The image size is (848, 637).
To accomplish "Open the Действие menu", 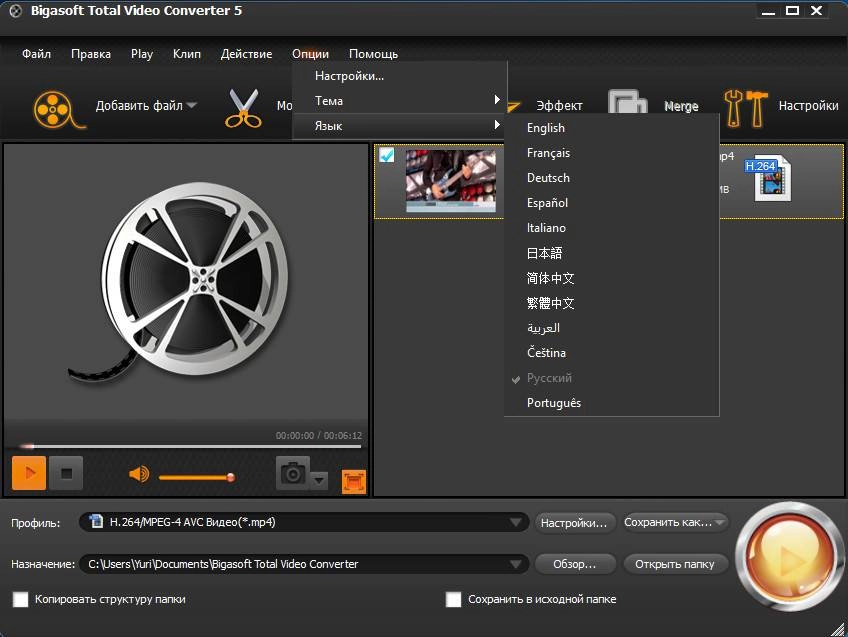I will tap(246, 54).
